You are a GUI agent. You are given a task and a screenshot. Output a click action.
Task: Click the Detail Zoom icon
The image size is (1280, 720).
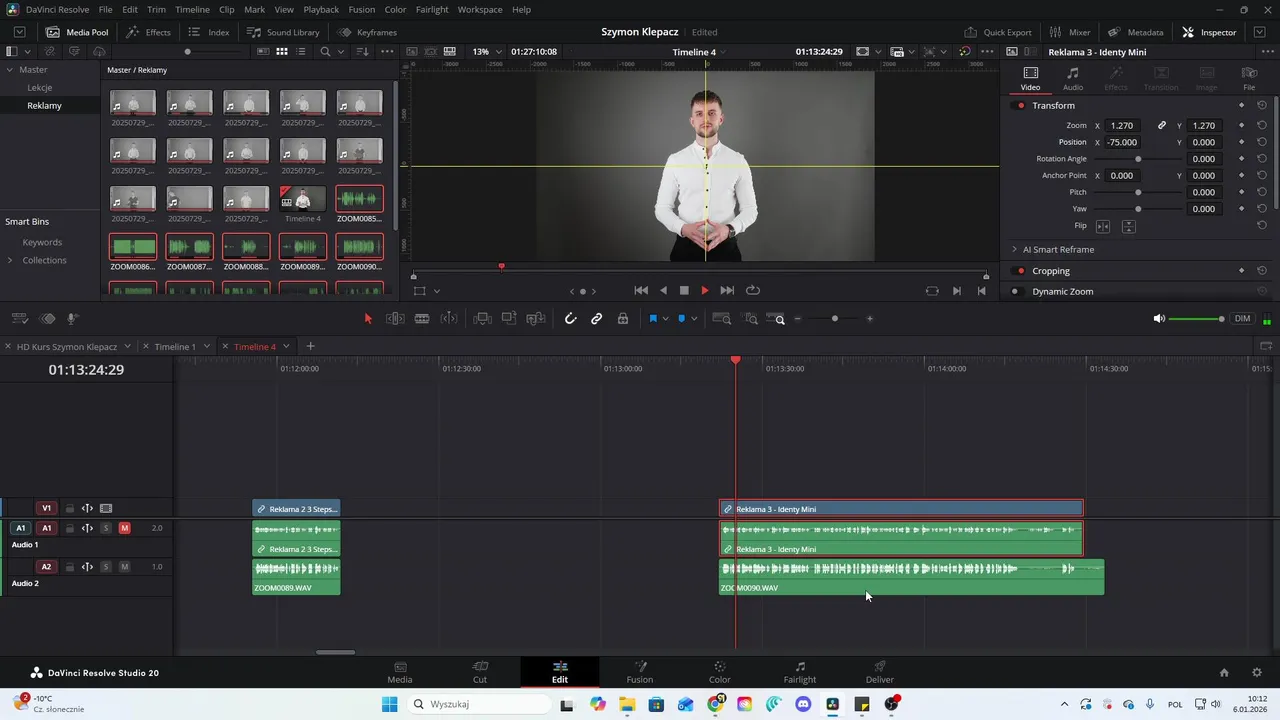pyautogui.click(x=751, y=319)
